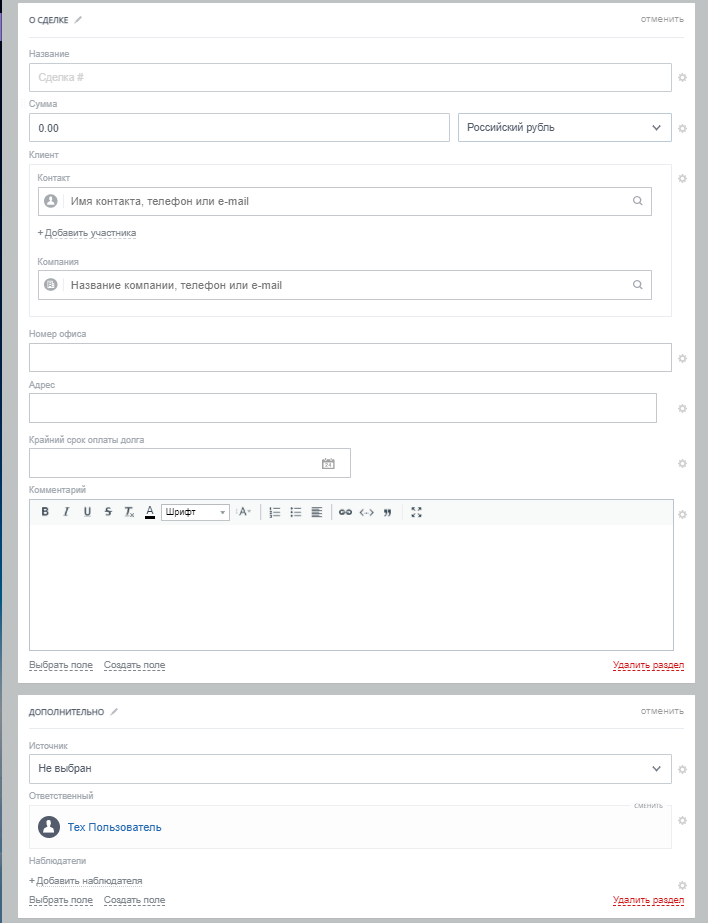708x923 pixels.
Task: Open the font size dropdown
Action: tap(244, 512)
